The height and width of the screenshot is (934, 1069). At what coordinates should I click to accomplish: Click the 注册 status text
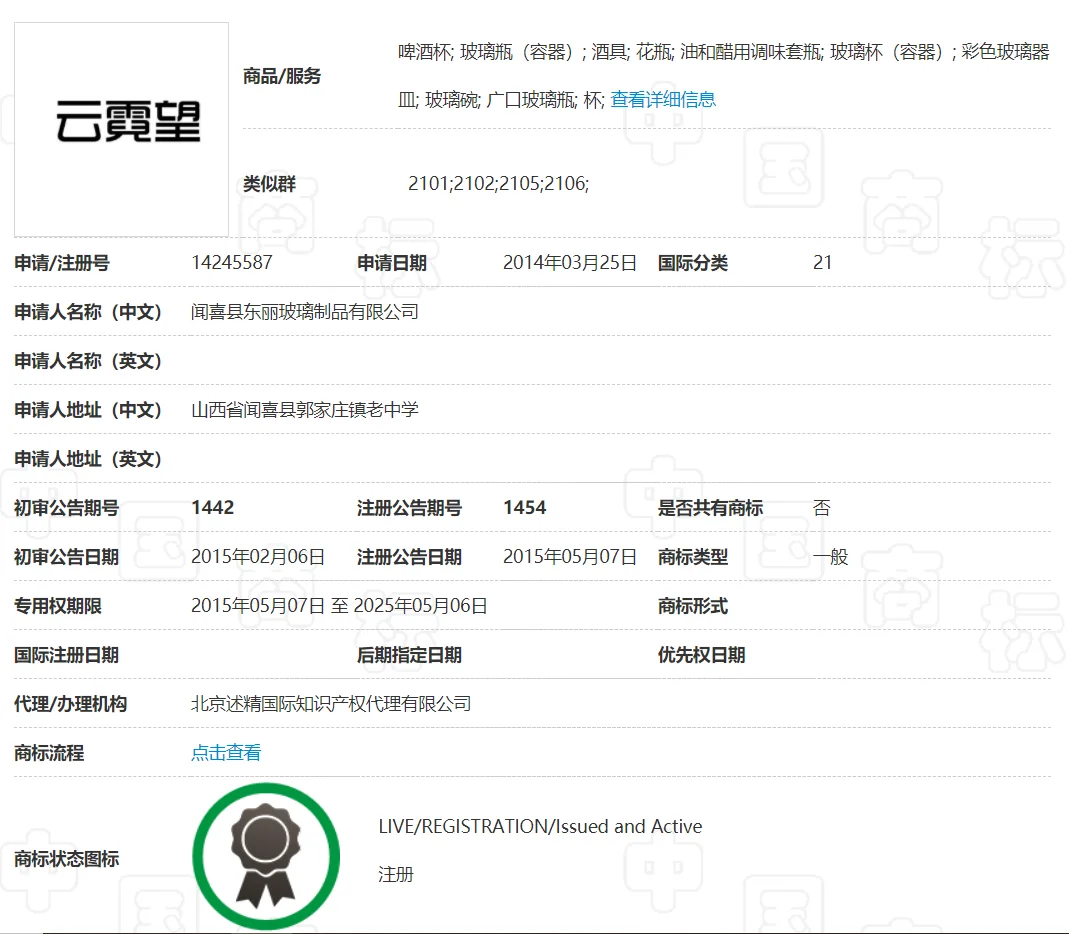[x=396, y=875]
